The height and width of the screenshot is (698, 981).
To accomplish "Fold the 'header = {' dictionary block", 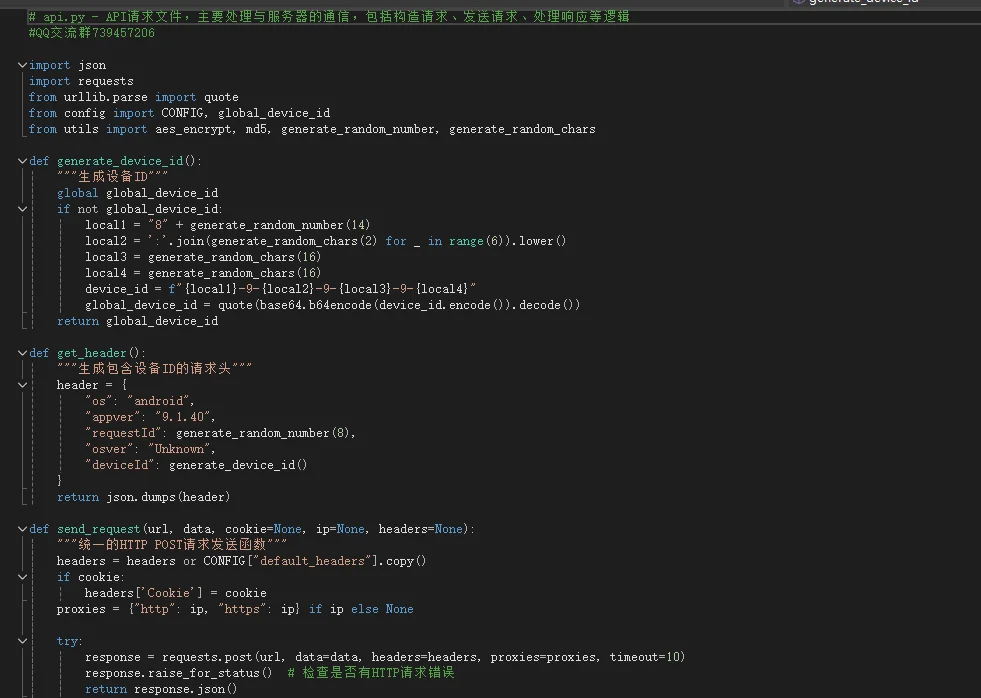I will click(x=22, y=385).
